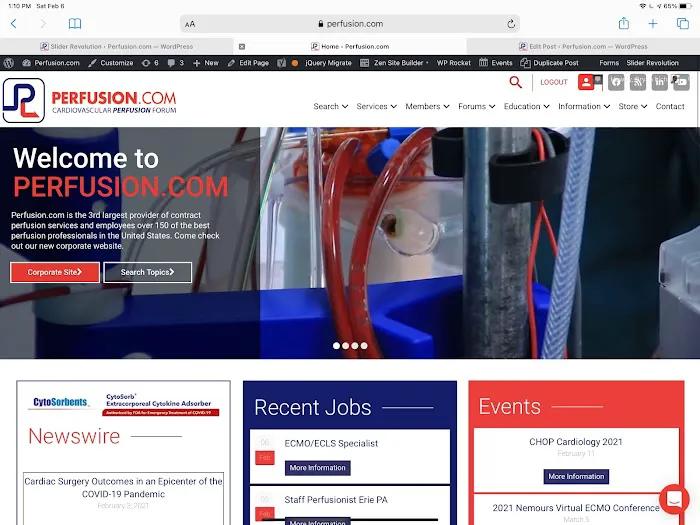Close the Home - Perfusion.com tab
This screenshot has width=700, height=525.
click(x=242, y=46)
